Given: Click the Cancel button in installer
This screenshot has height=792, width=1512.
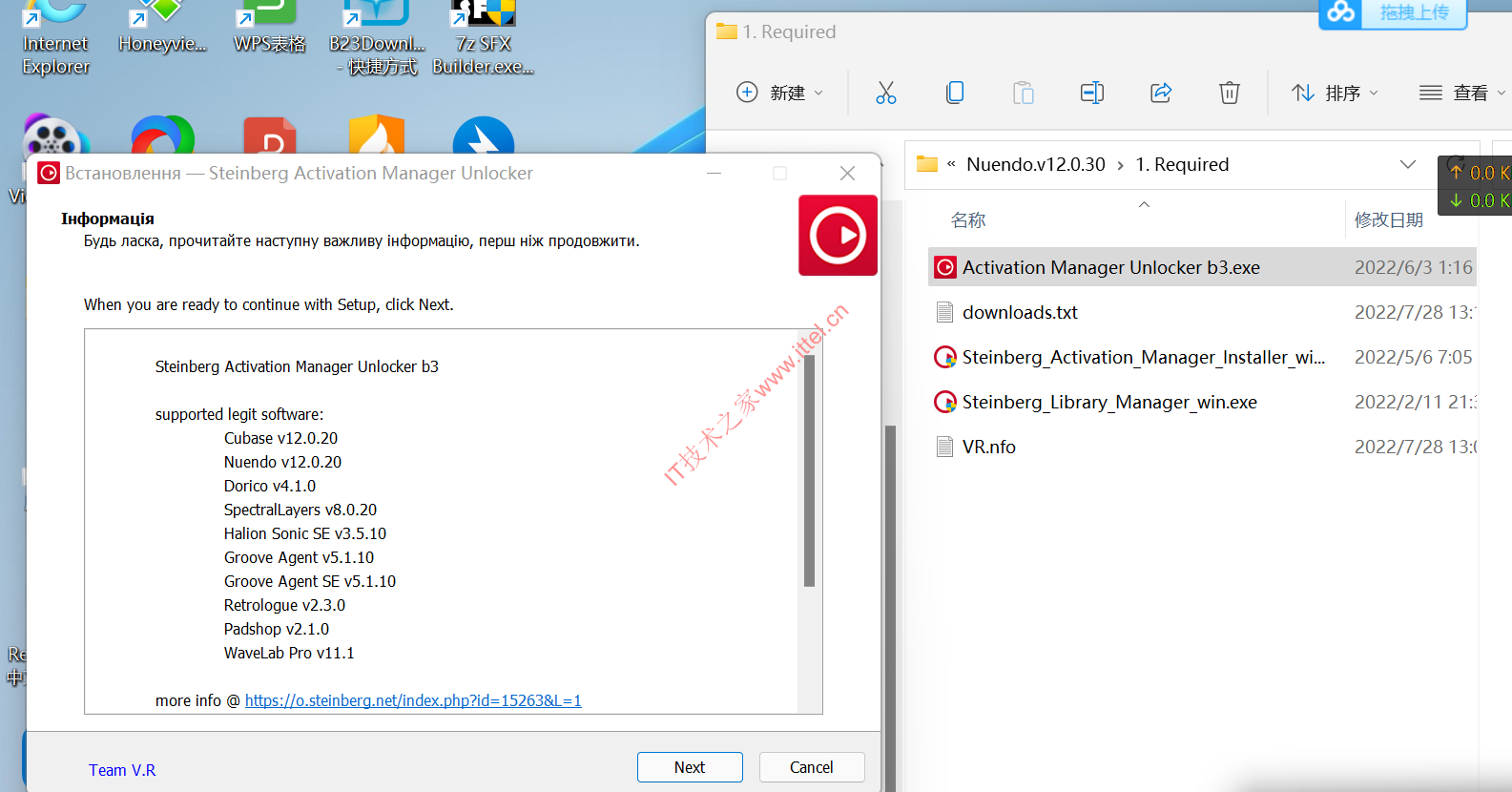Looking at the screenshot, I should coord(812,767).
